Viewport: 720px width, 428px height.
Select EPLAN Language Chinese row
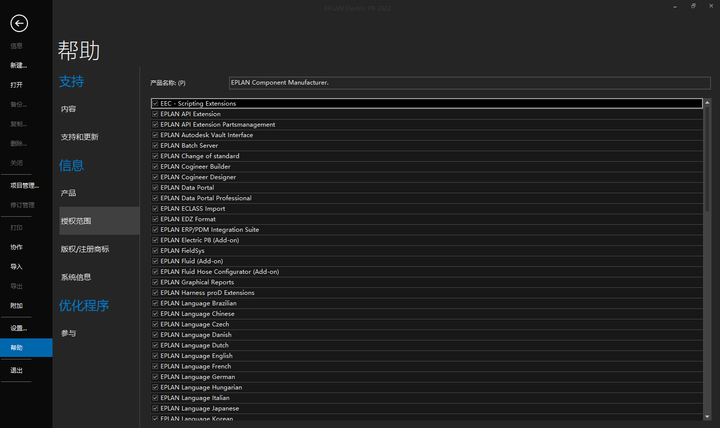point(427,314)
